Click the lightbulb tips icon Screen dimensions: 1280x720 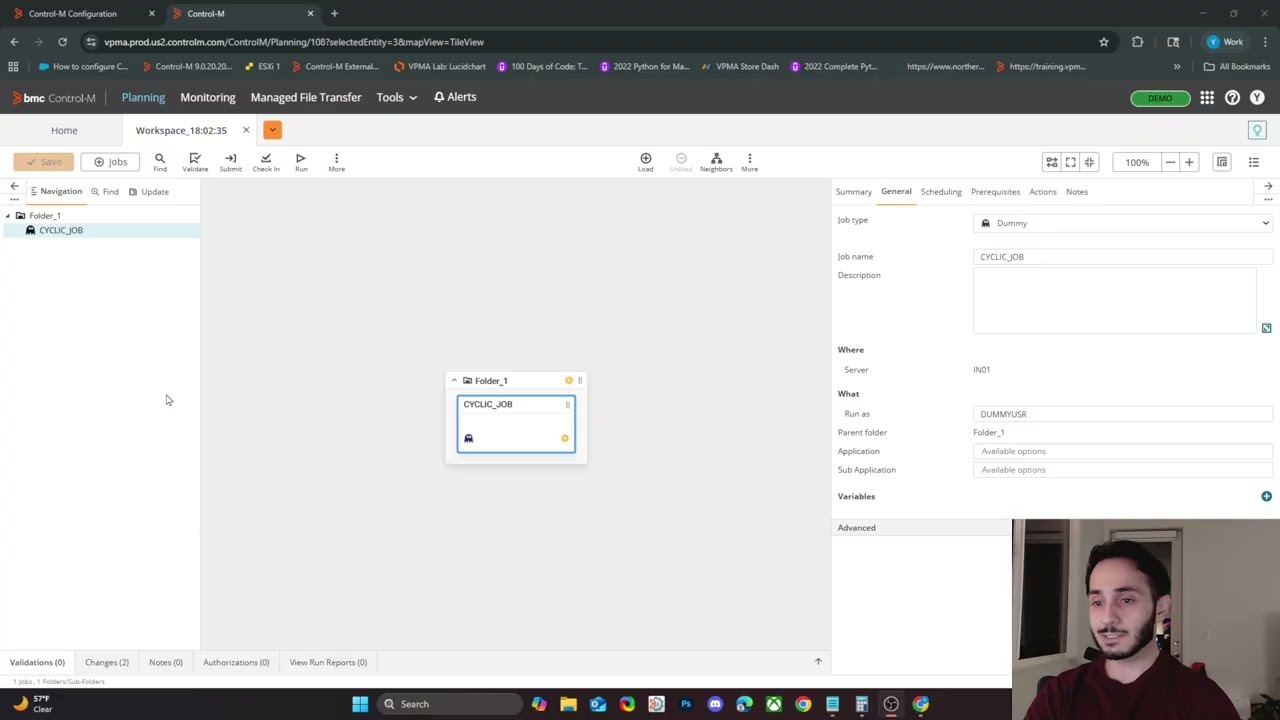[1258, 130]
